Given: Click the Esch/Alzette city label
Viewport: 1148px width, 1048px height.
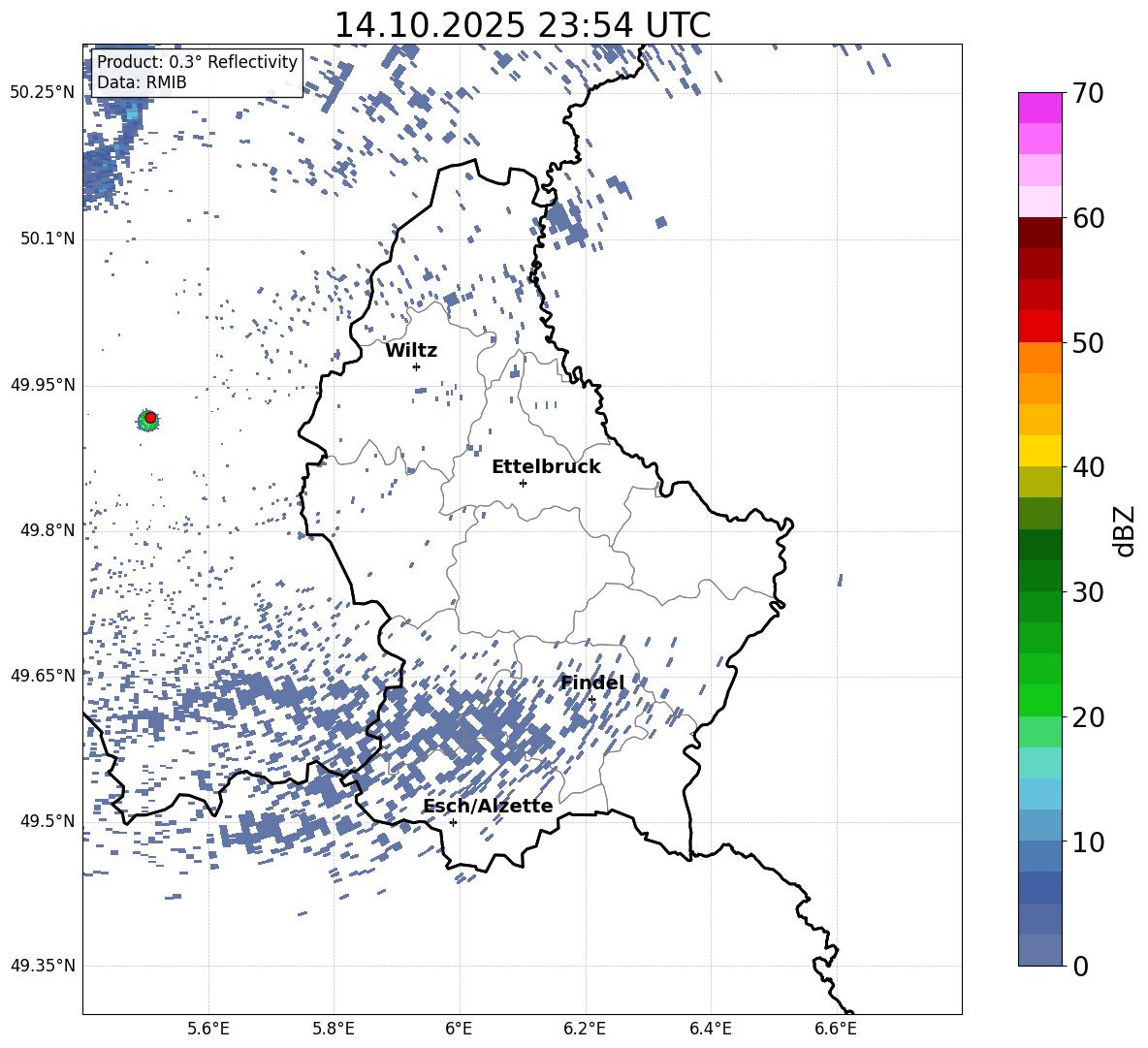Looking at the screenshot, I should click(x=488, y=806).
